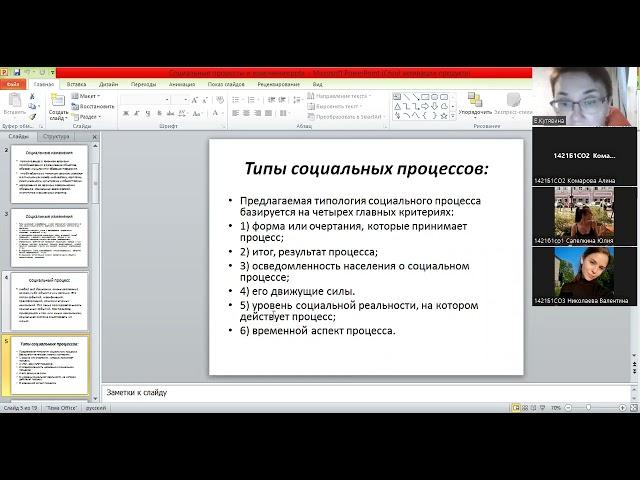The height and width of the screenshot is (480, 640).
Task: Toggle underline (Ч) formatting
Action: click(x=148, y=113)
